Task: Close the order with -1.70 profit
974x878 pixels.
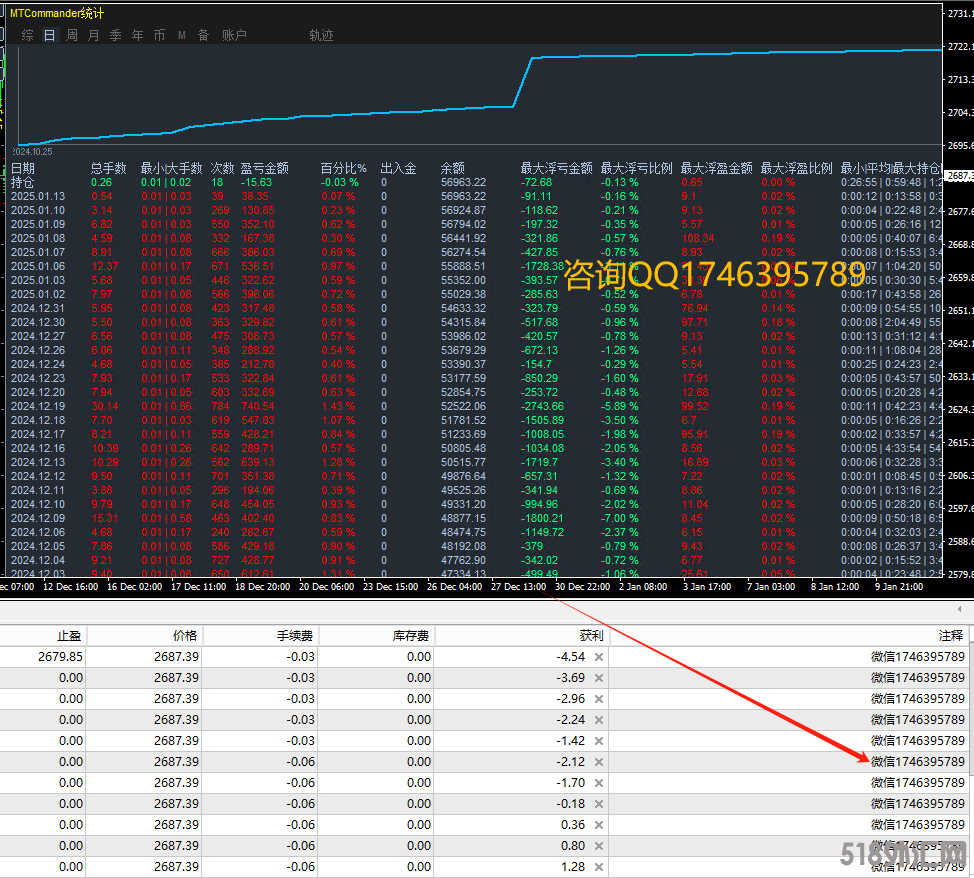Action: point(599,783)
